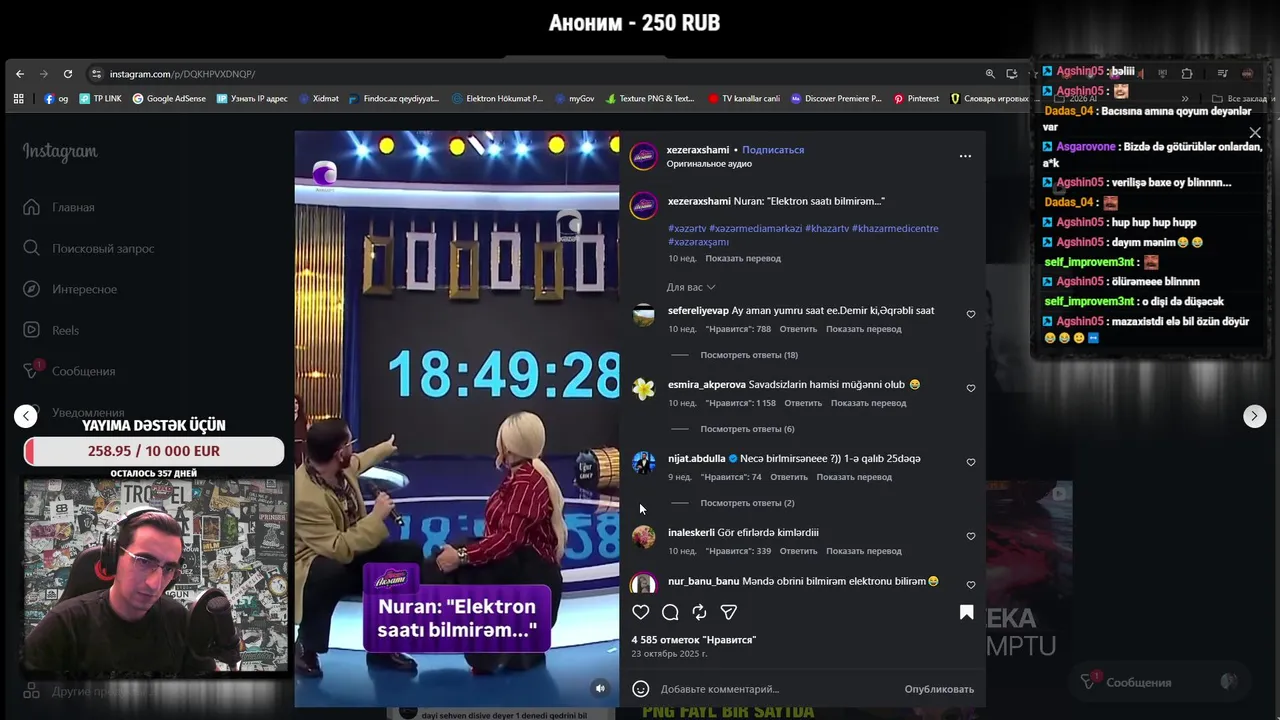Go back with the browser back arrow
This screenshot has width=1280, height=720.
(x=20, y=74)
